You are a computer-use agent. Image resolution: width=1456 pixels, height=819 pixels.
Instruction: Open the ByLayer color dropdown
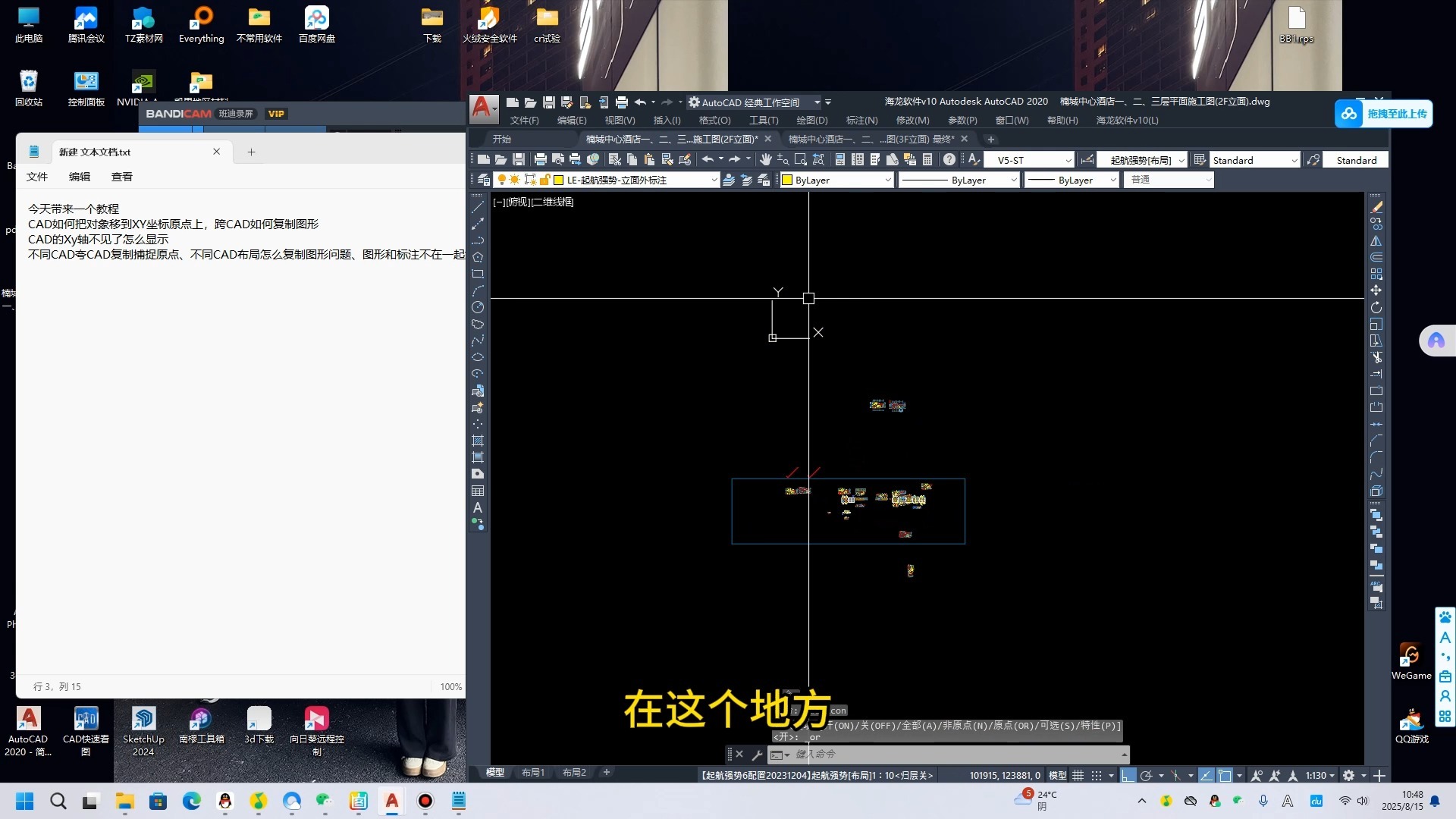tap(887, 180)
